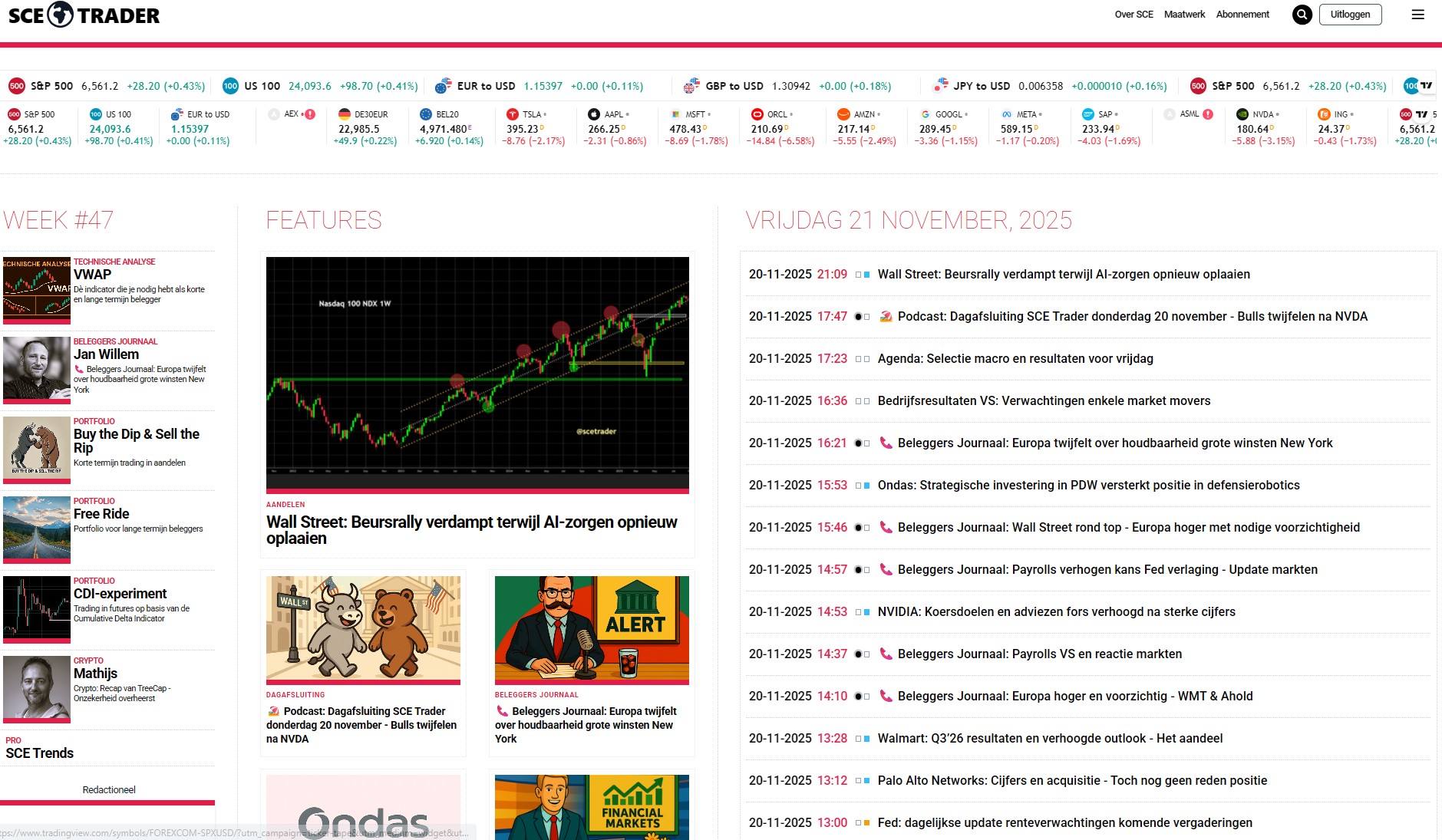This screenshot has width=1442, height=840.
Task: Open the search magnifier icon
Action: pyautogui.click(x=1302, y=15)
